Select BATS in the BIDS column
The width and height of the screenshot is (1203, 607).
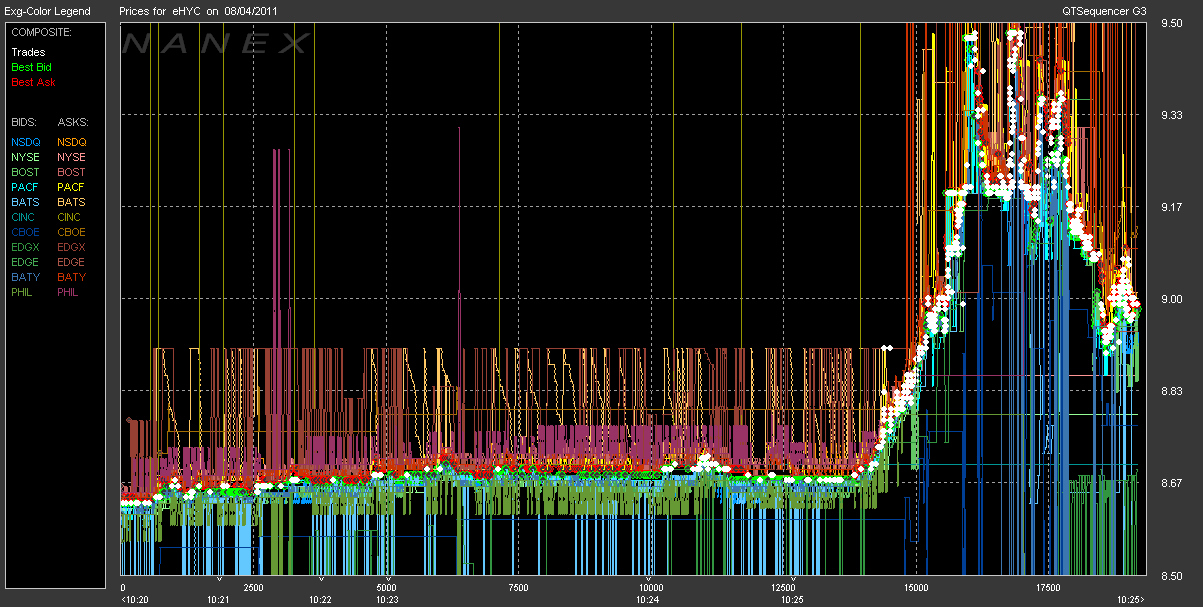(25, 202)
